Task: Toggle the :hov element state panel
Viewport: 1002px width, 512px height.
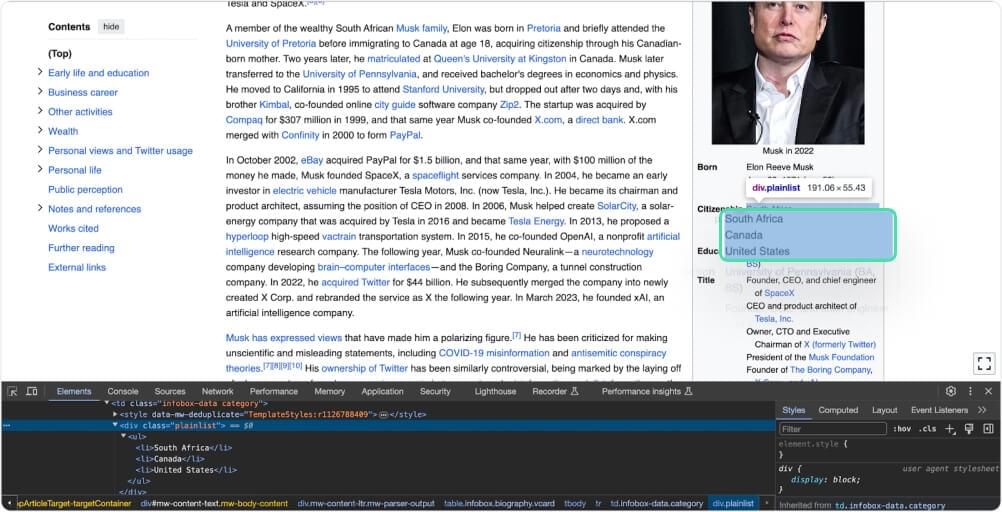Action: click(x=902, y=429)
